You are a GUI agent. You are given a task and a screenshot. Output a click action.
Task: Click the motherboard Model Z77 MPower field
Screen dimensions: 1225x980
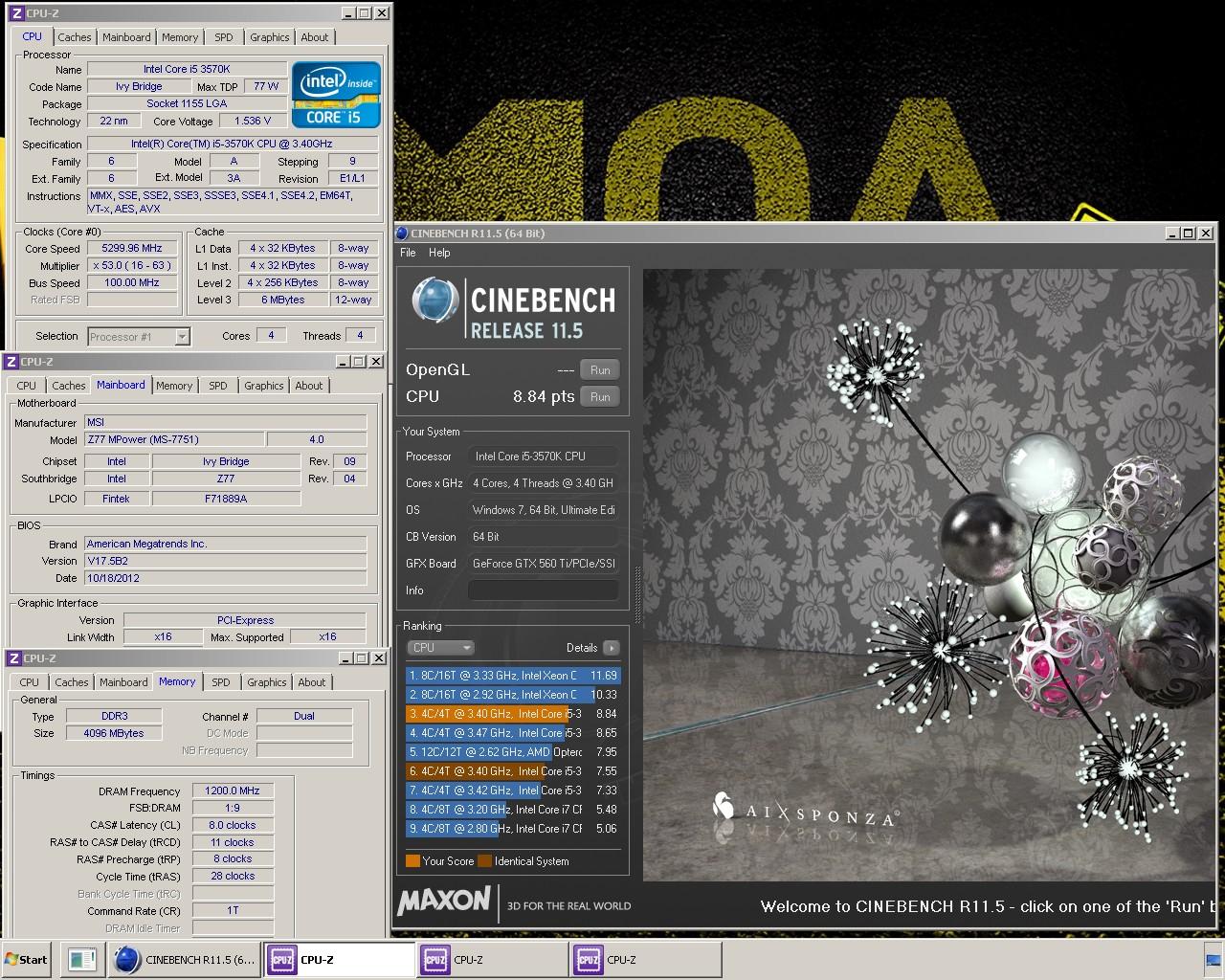(174, 439)
